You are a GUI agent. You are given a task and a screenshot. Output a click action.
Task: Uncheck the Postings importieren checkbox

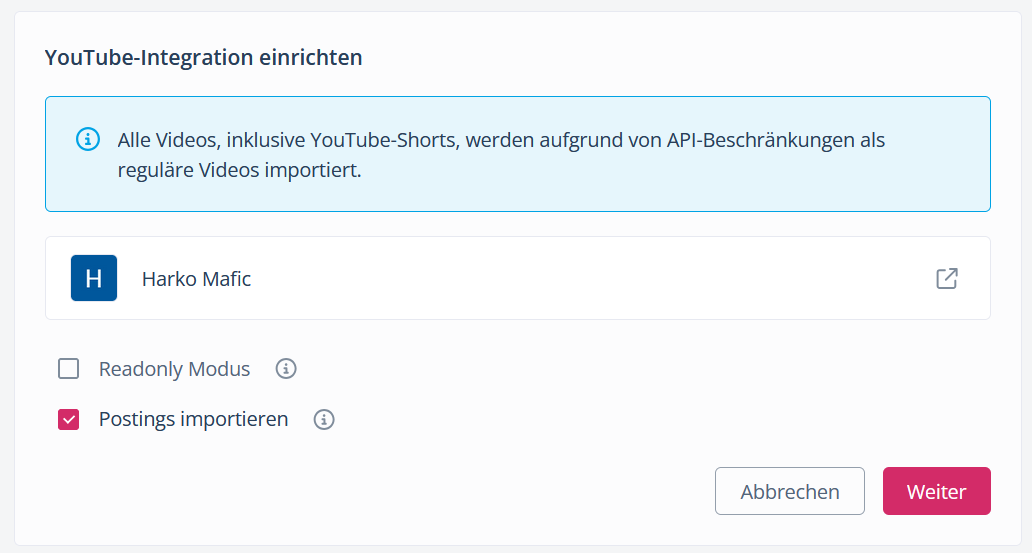(x=68, y=420)
